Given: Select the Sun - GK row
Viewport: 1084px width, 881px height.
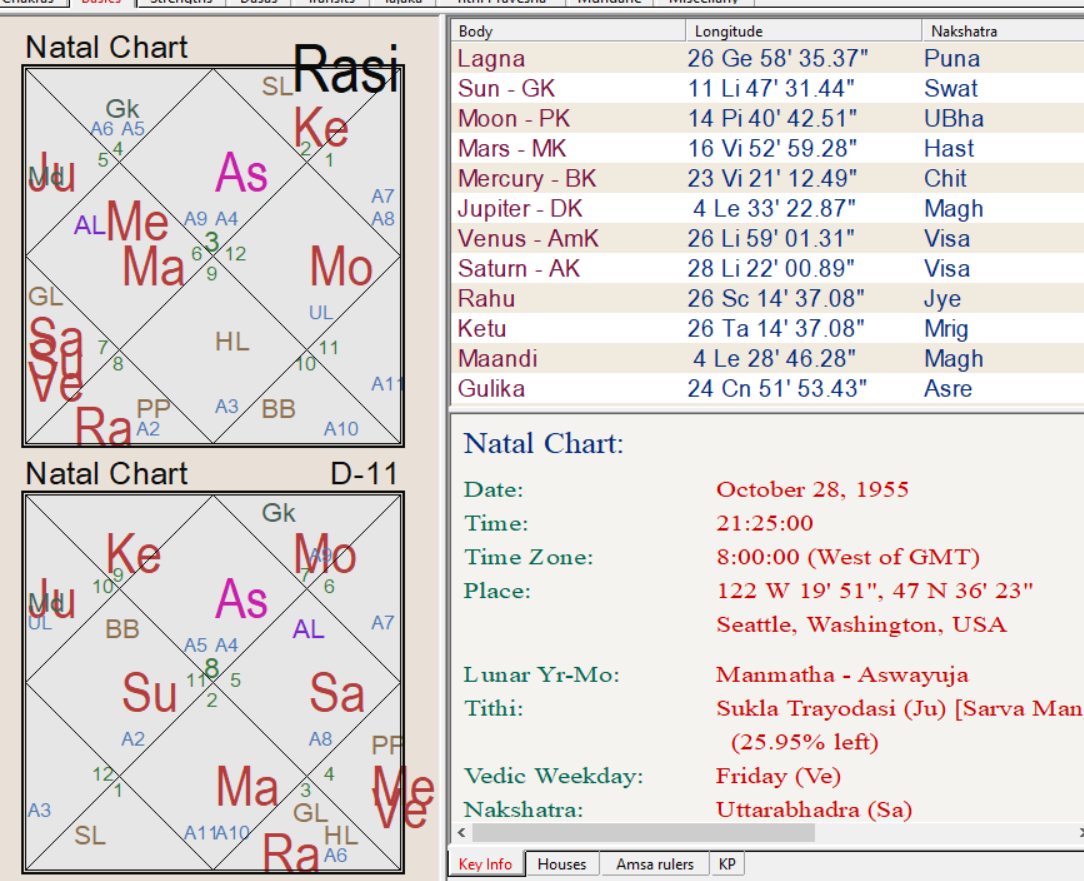Looking at the screenshot, I should 767,89.
